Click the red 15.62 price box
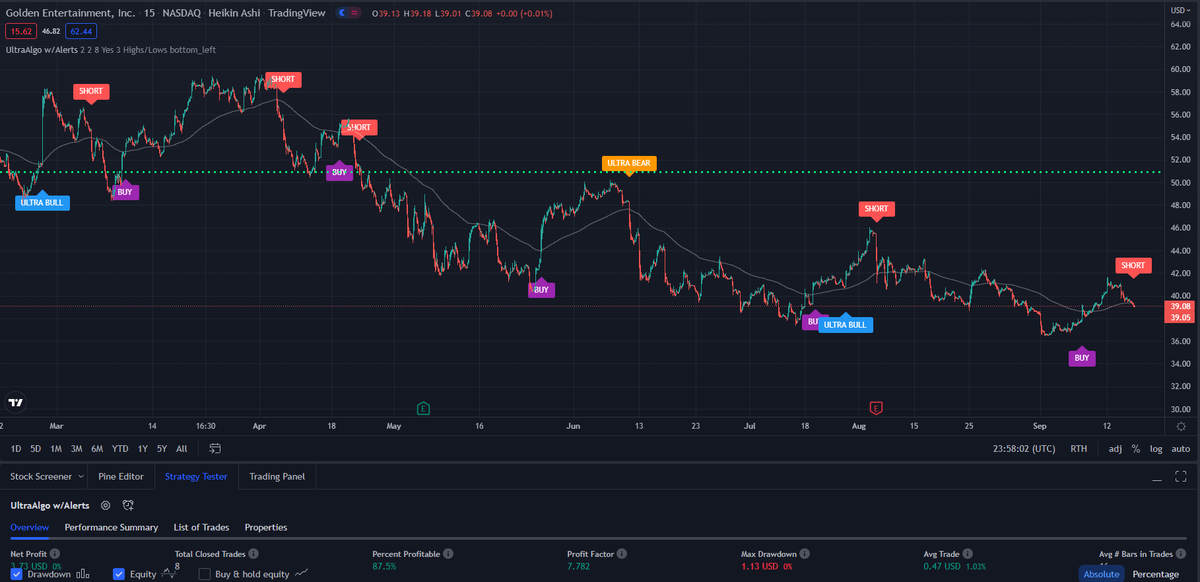The width and height of the screenshot is (1200, 582). [x=20, y=31]
